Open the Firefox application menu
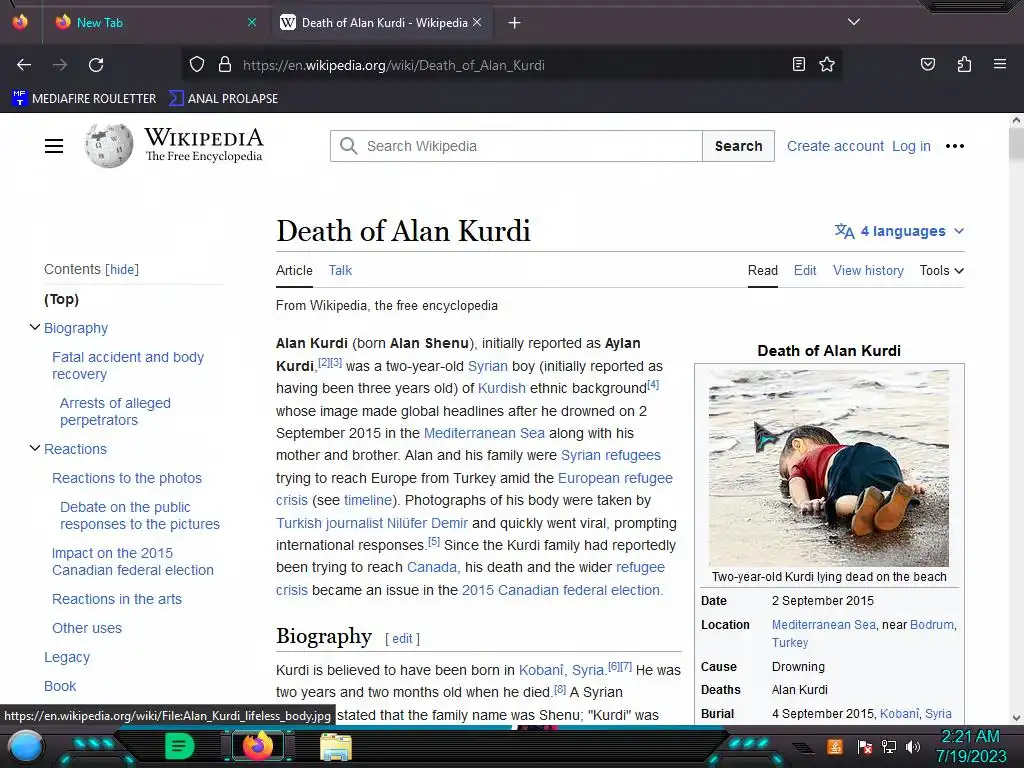Image resolution: width=1024 pixels, height=768 pixels. point(1000,64)
